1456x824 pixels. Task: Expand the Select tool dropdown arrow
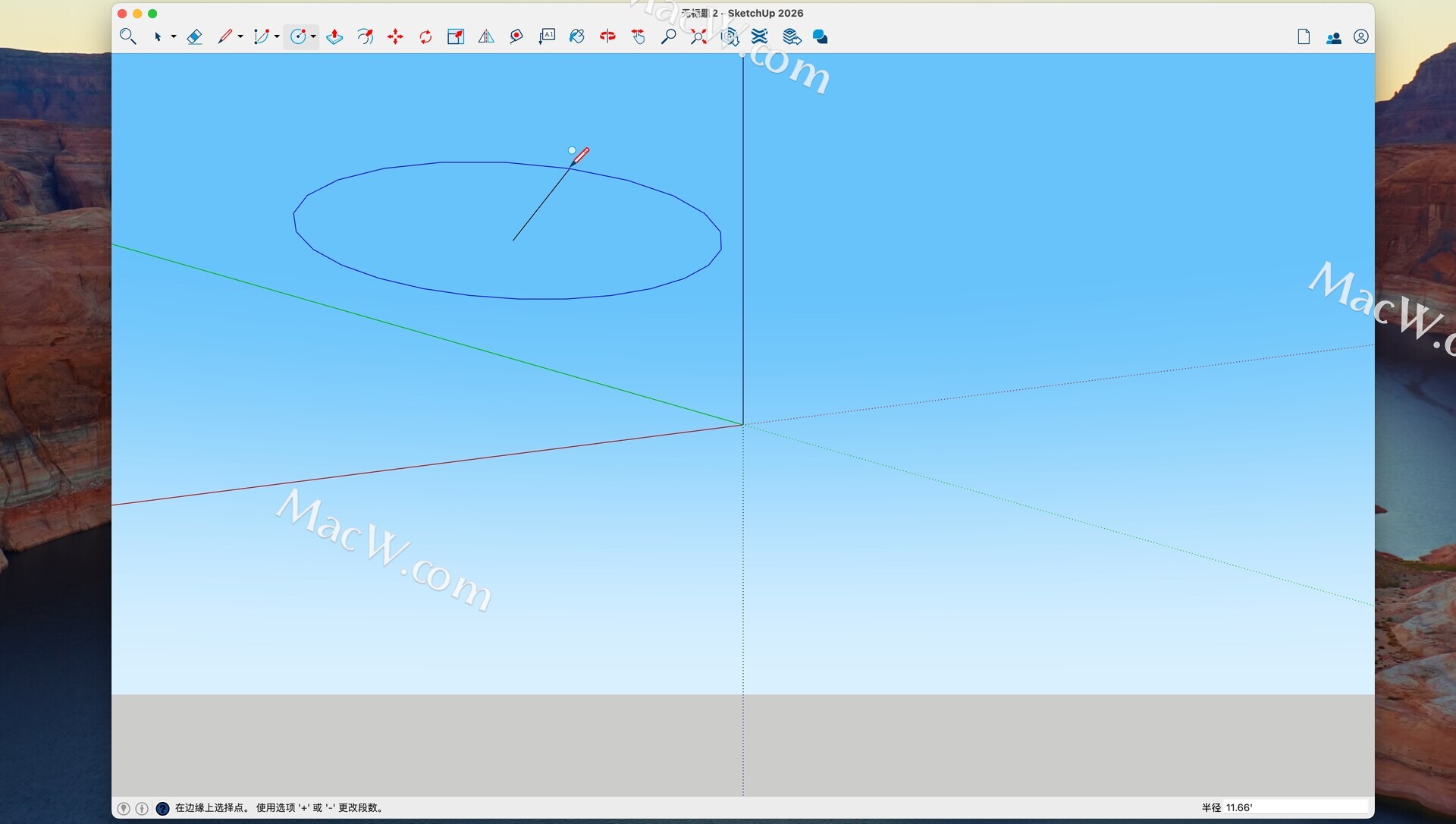click(174, 36)
